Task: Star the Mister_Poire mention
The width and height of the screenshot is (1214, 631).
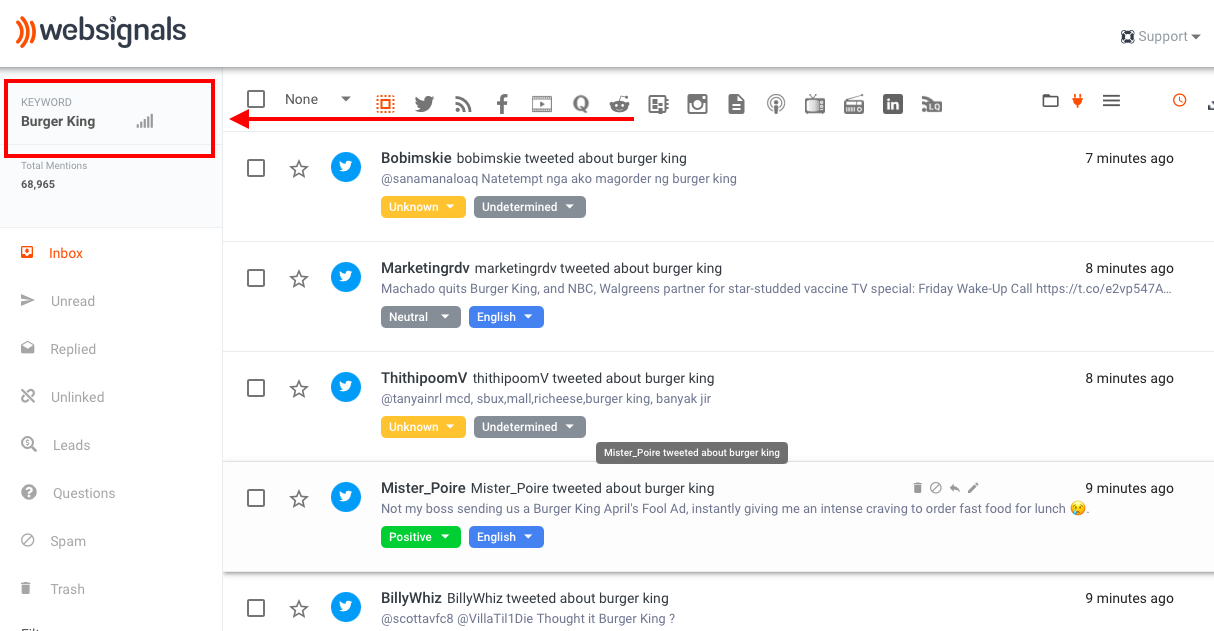Action: (x=299, y=499)
